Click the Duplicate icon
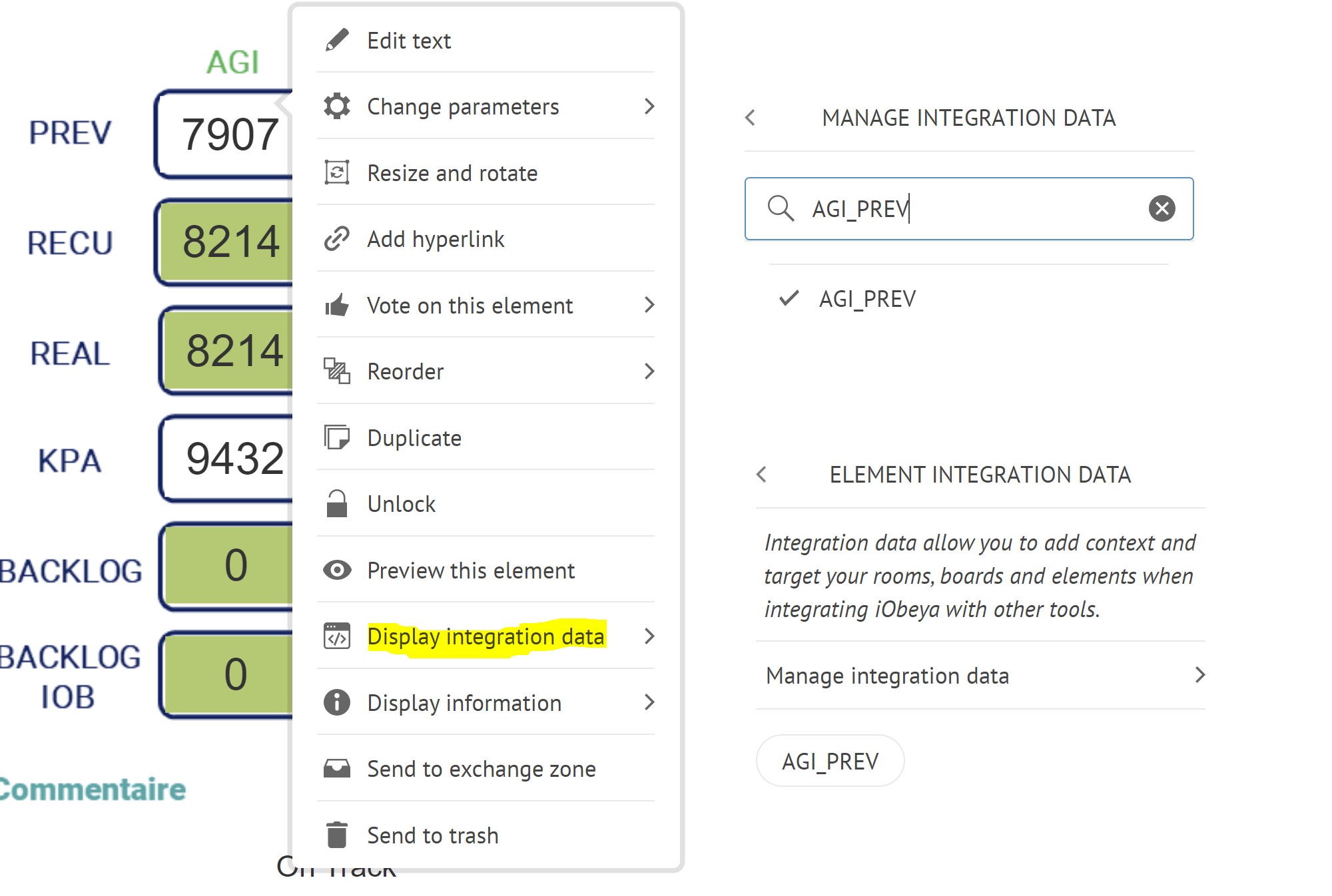The image size is (1332, 896). [338, 437]
